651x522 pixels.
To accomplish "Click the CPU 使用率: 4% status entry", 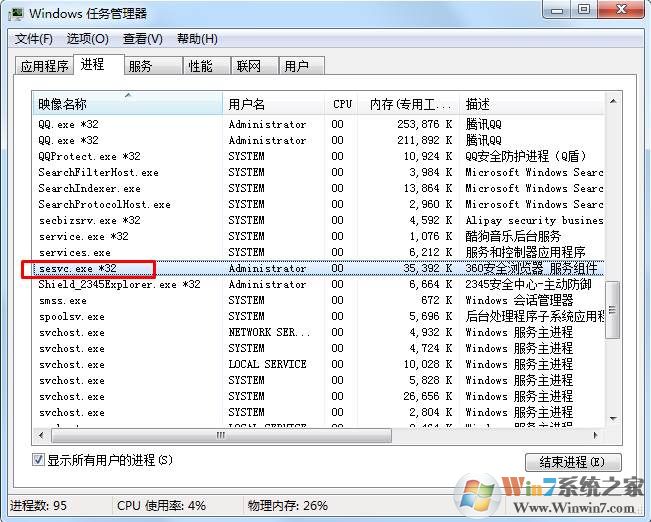I will tap(162, 505).
